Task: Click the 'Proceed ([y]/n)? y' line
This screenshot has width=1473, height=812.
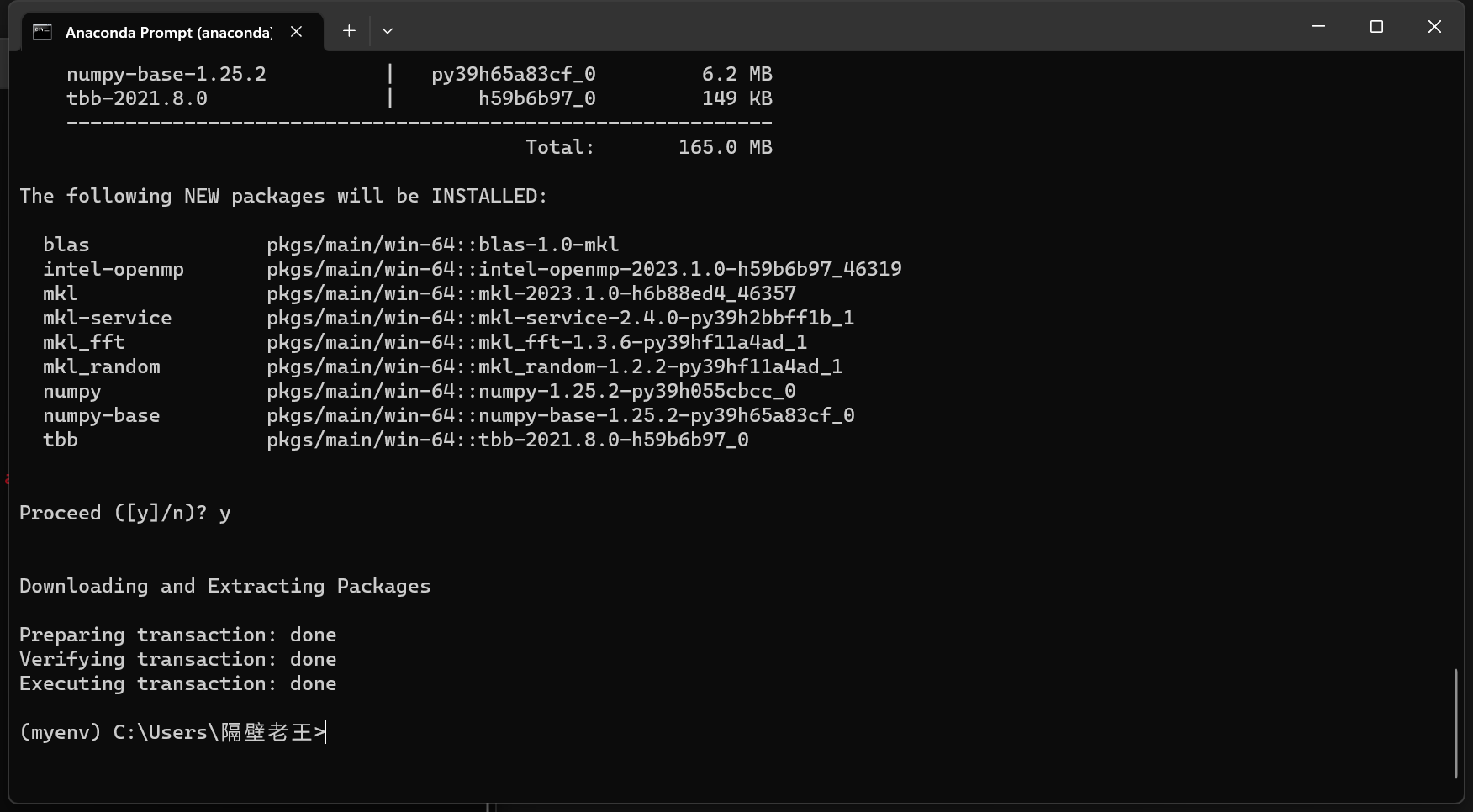Action: point(124,513)
